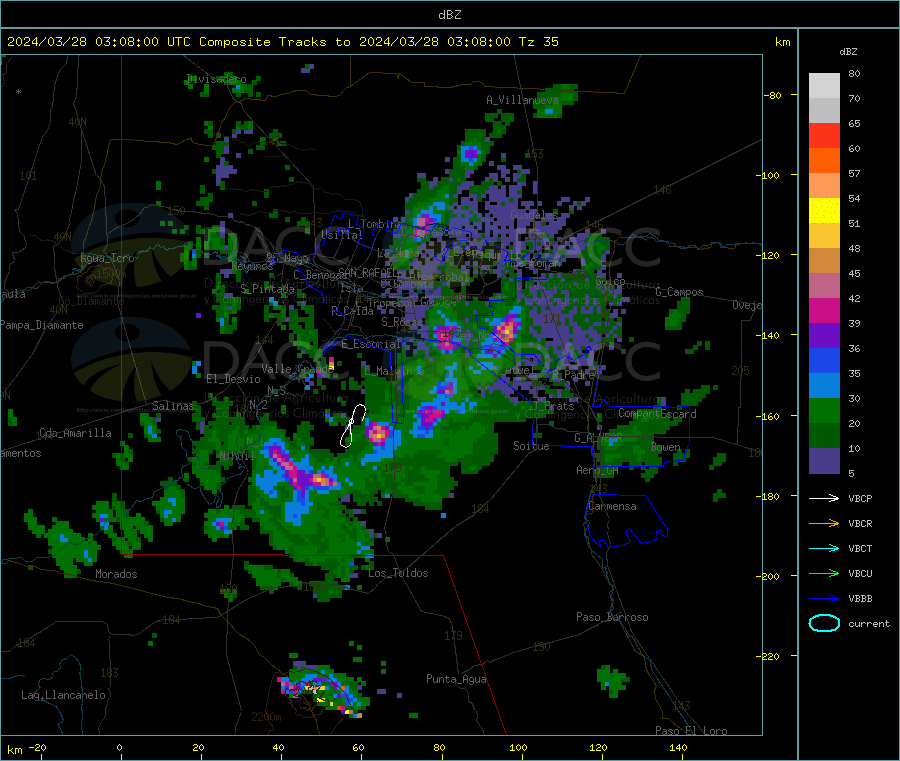This screenshot has height=761, width=900.
Task: Click the G_Campos location label
Action: click(x=680, y=292)
